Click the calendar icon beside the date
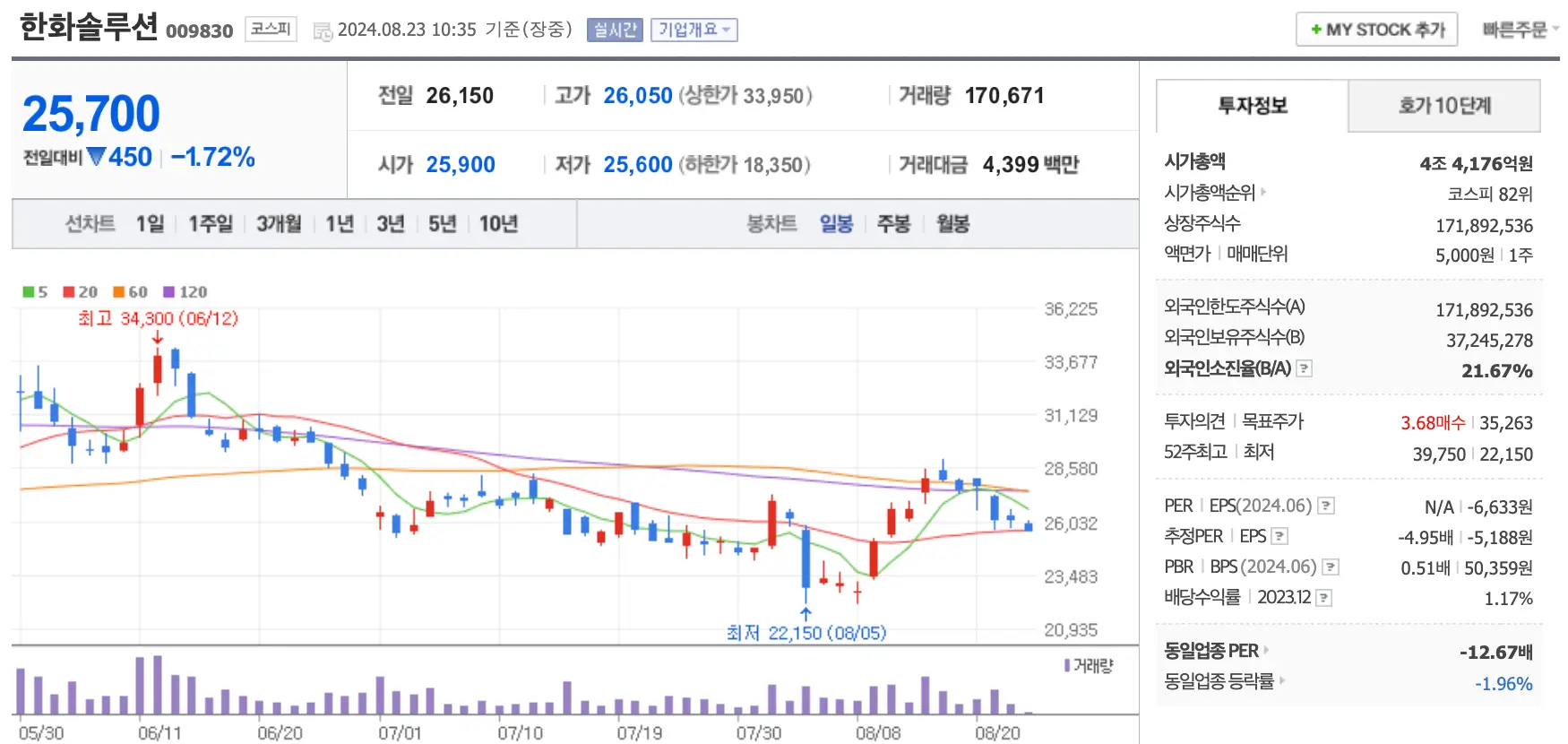1568x744 pixels. [323, 31]
